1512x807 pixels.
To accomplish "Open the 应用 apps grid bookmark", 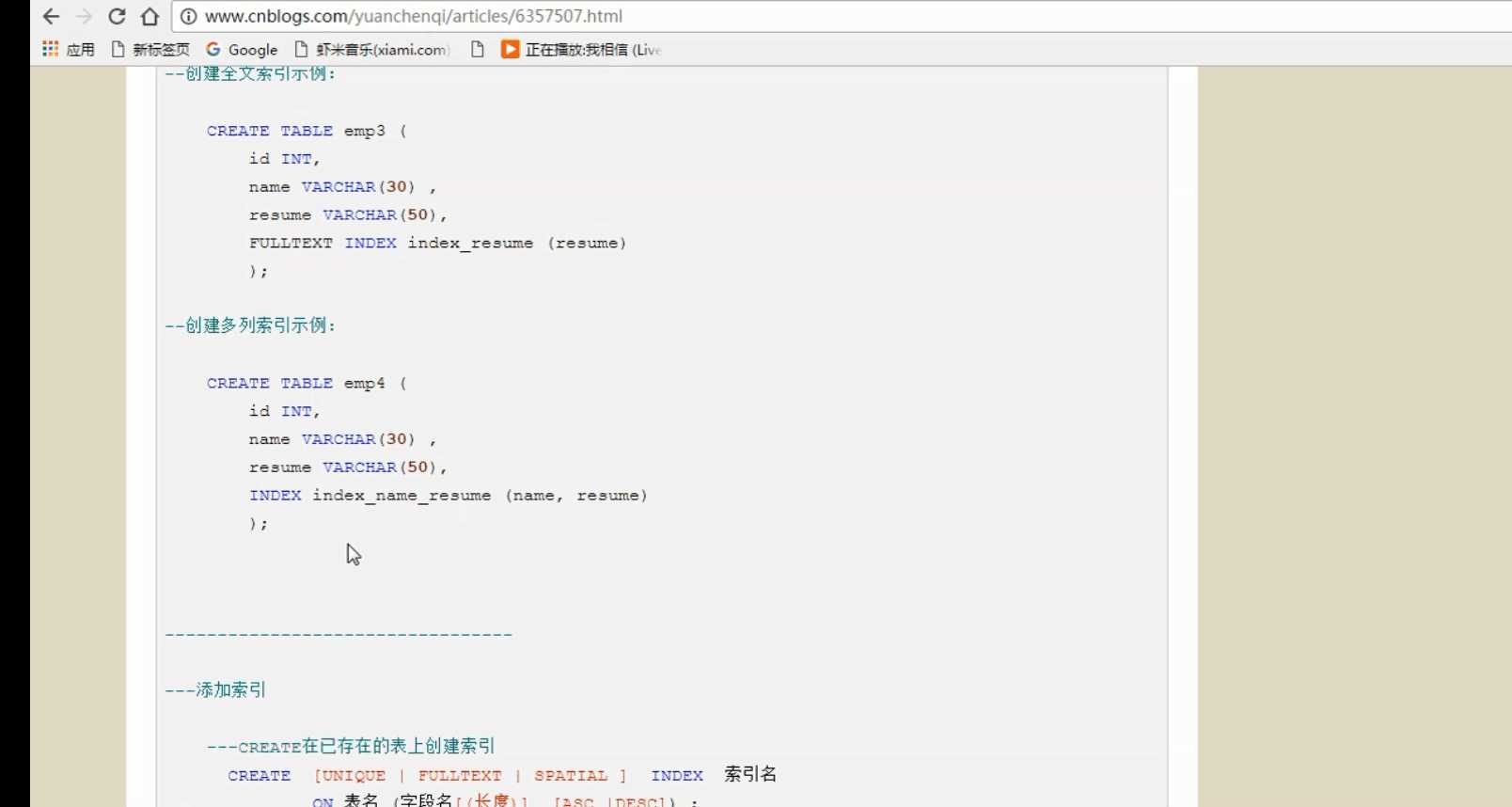I will click(x=69, y=49).
